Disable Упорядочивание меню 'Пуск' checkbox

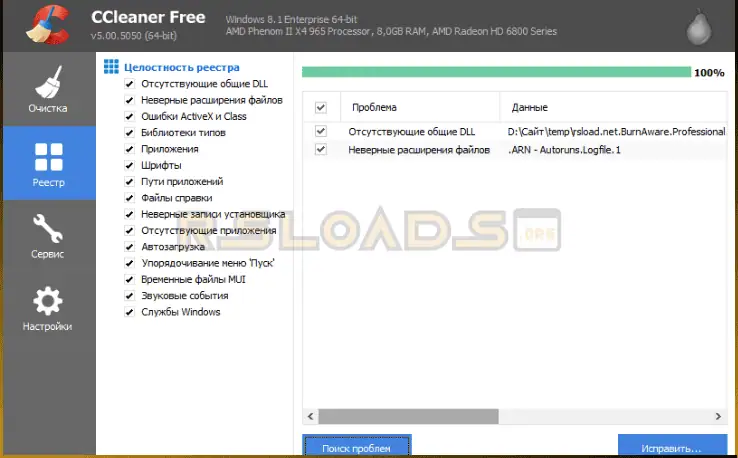pyautogui.click(x=129, y=263)
